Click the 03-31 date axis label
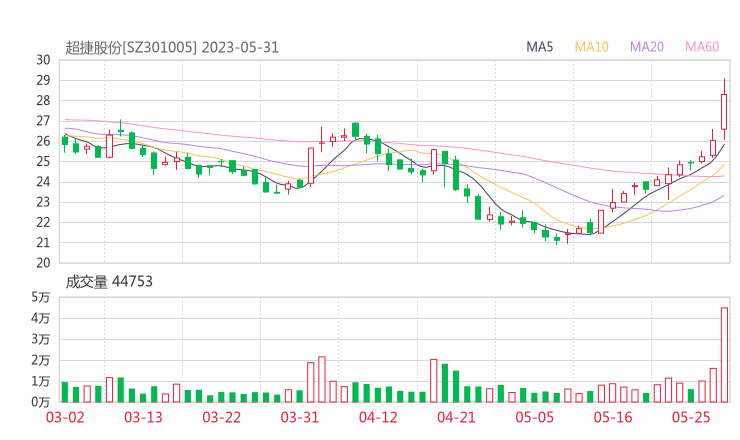The height and width of the screenshot is (440, 740). tap(300, 417)
